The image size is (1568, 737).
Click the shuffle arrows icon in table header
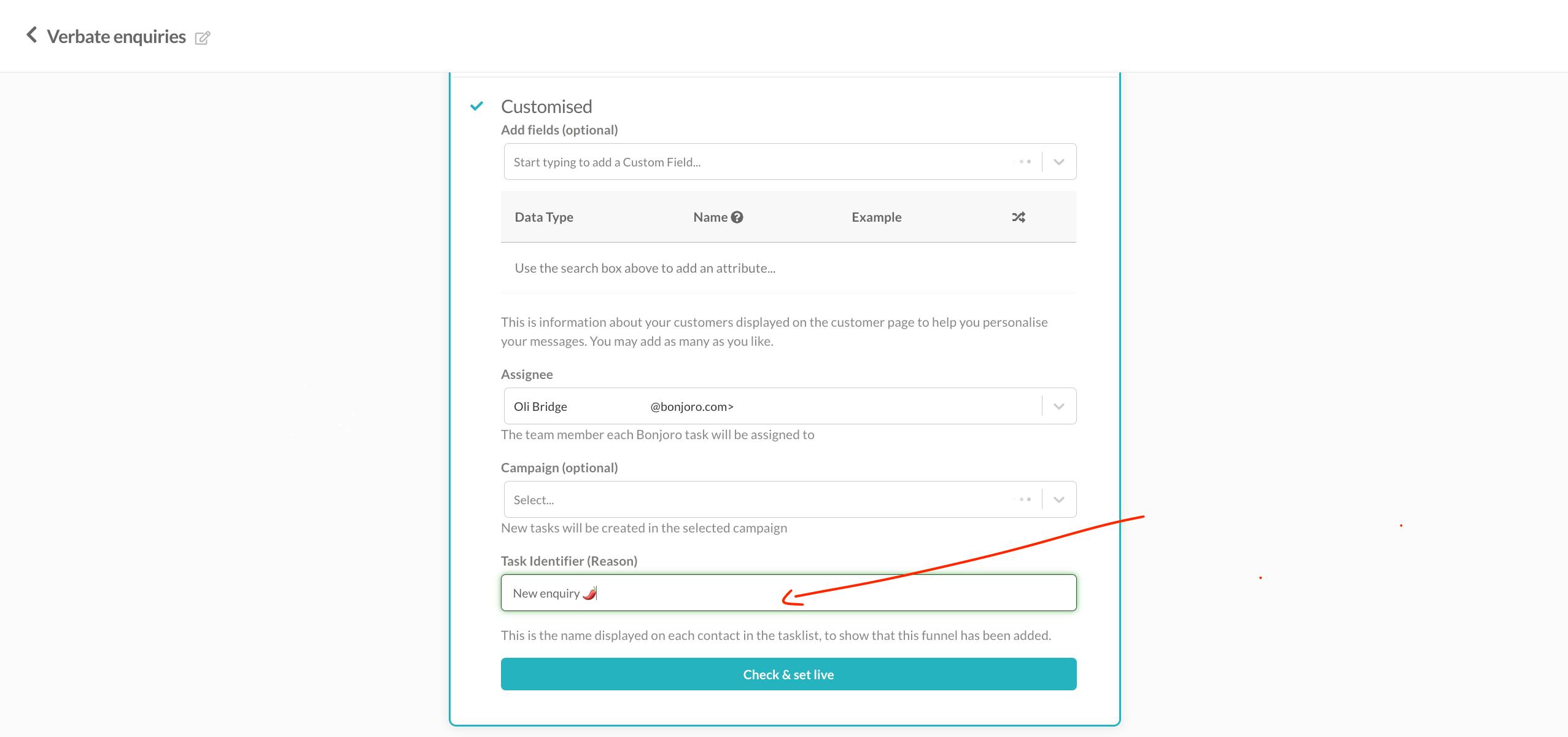1019,217
